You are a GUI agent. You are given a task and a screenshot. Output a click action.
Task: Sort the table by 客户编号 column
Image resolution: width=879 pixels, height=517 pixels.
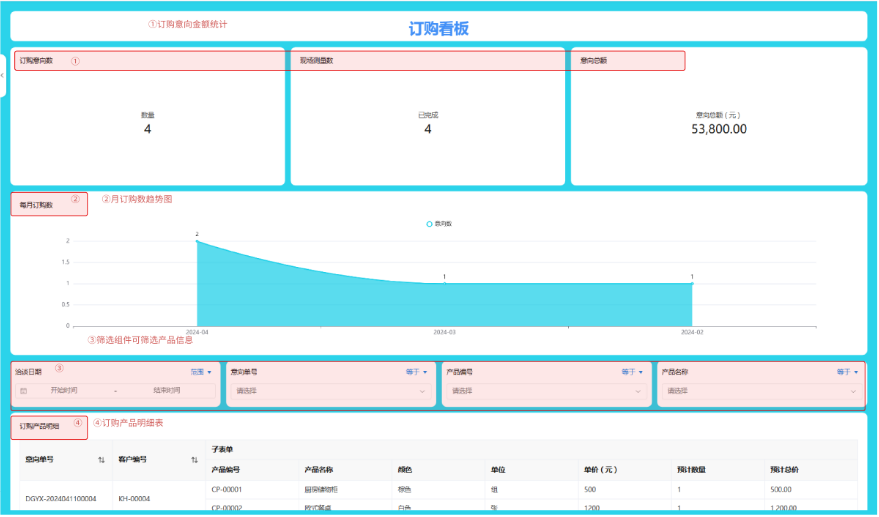194,460
